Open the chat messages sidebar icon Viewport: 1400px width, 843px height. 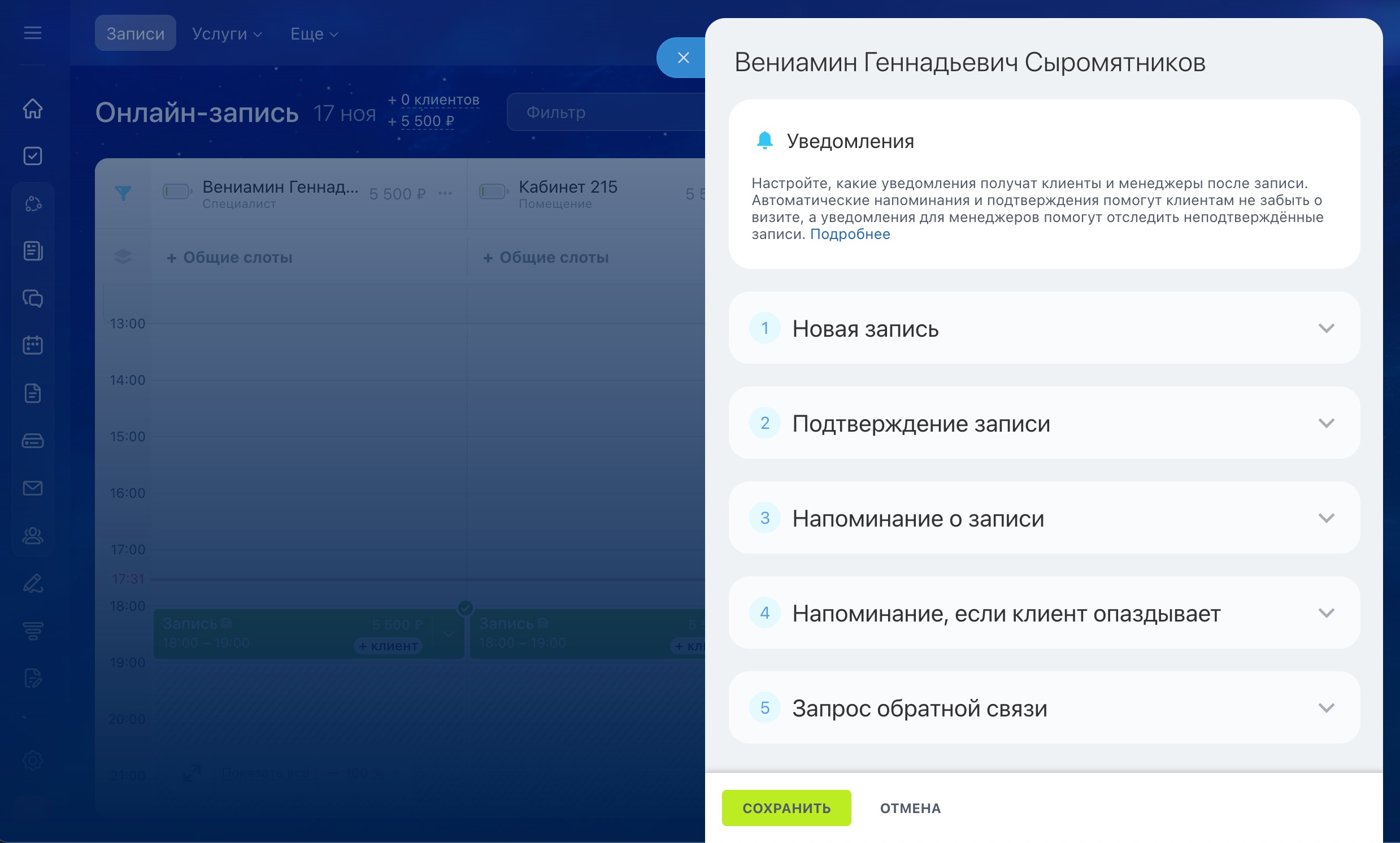click(x=32, y=298)
